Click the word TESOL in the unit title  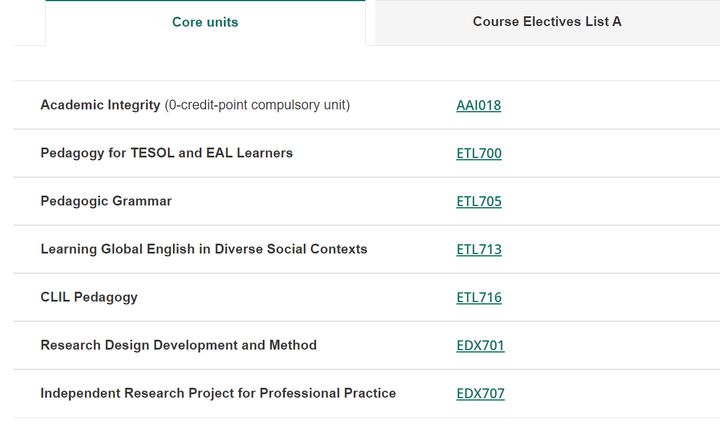[152, 153]
